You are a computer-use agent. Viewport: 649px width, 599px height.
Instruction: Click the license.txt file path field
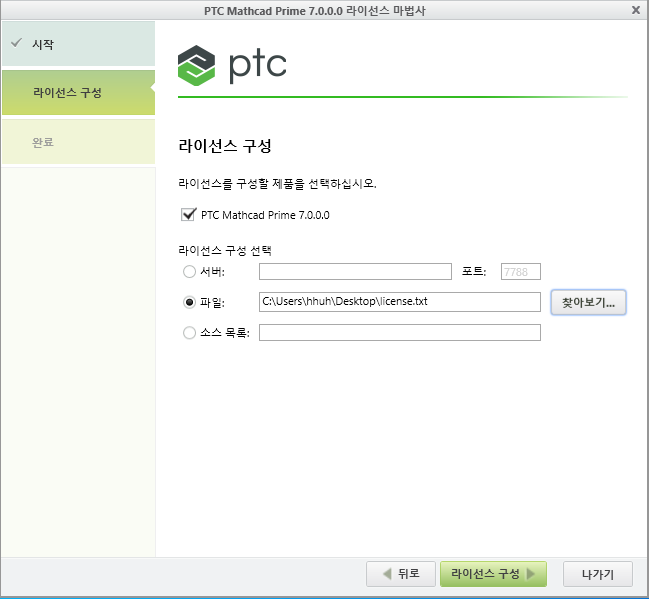pyautogui.click(x=400, y=302)
